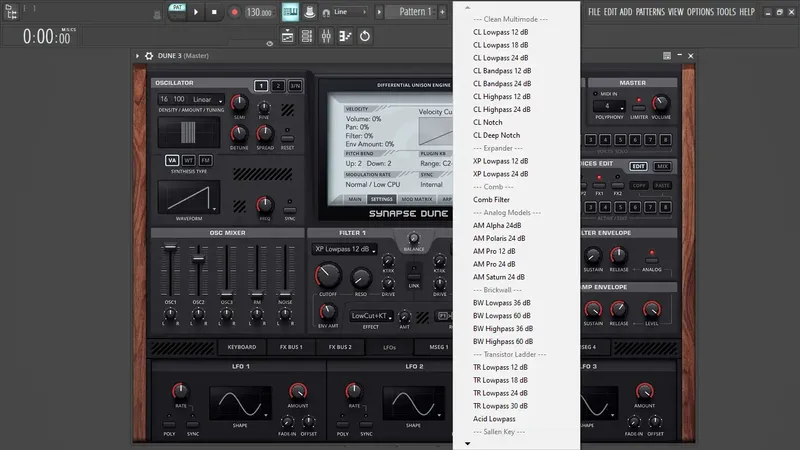This screenshot has width=800, height=450.
Task: Select CL Lowpass 12 dB filter
Action: point(501,32)
